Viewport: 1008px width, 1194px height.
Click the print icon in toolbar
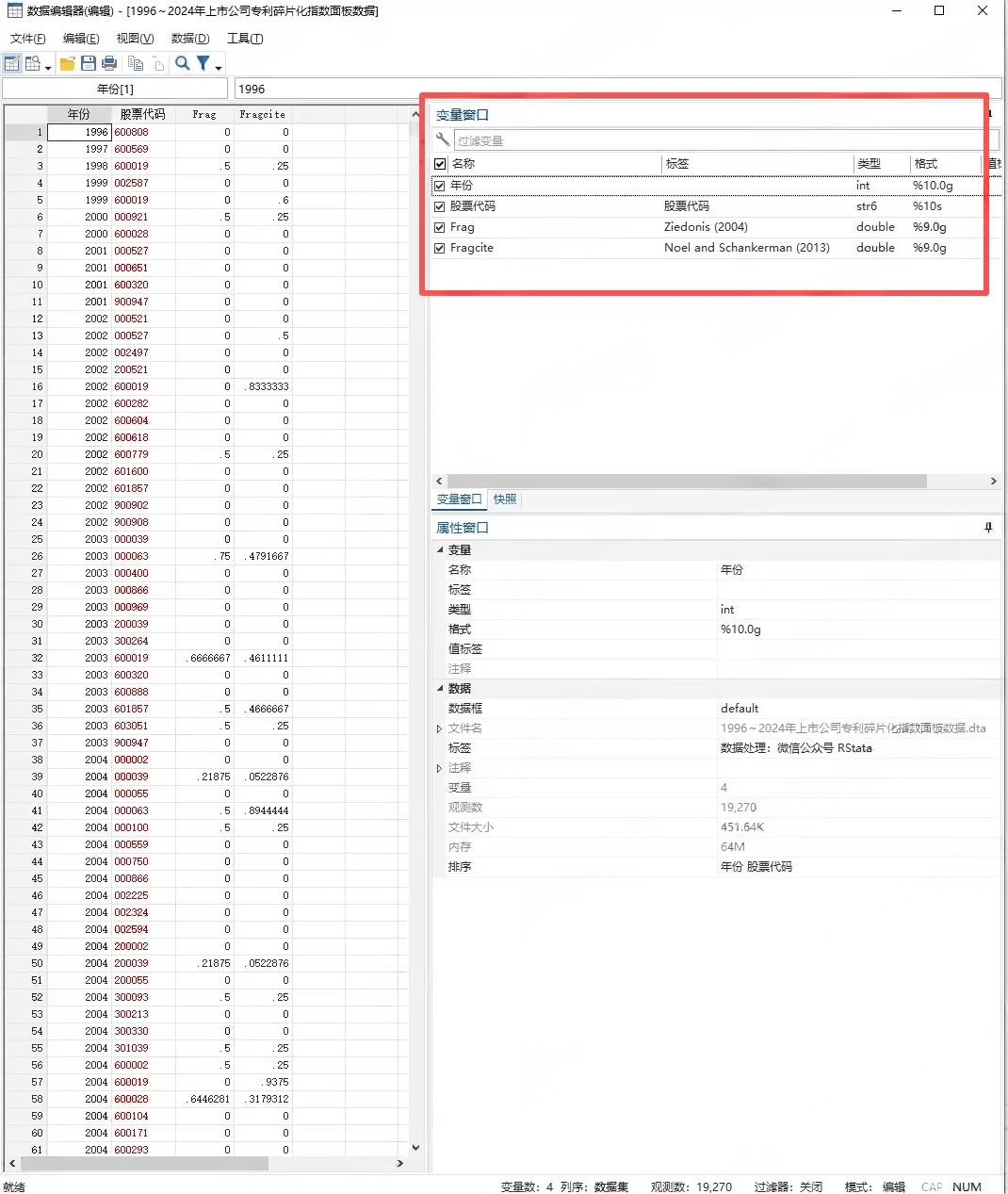tap(109, 63)
